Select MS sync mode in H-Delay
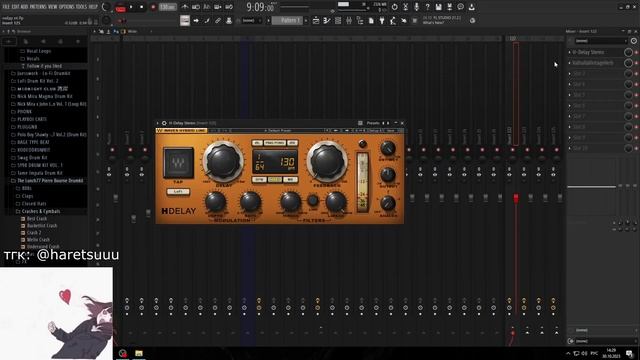The height and width of the screenshot is (360, 640). click(290, 180)
